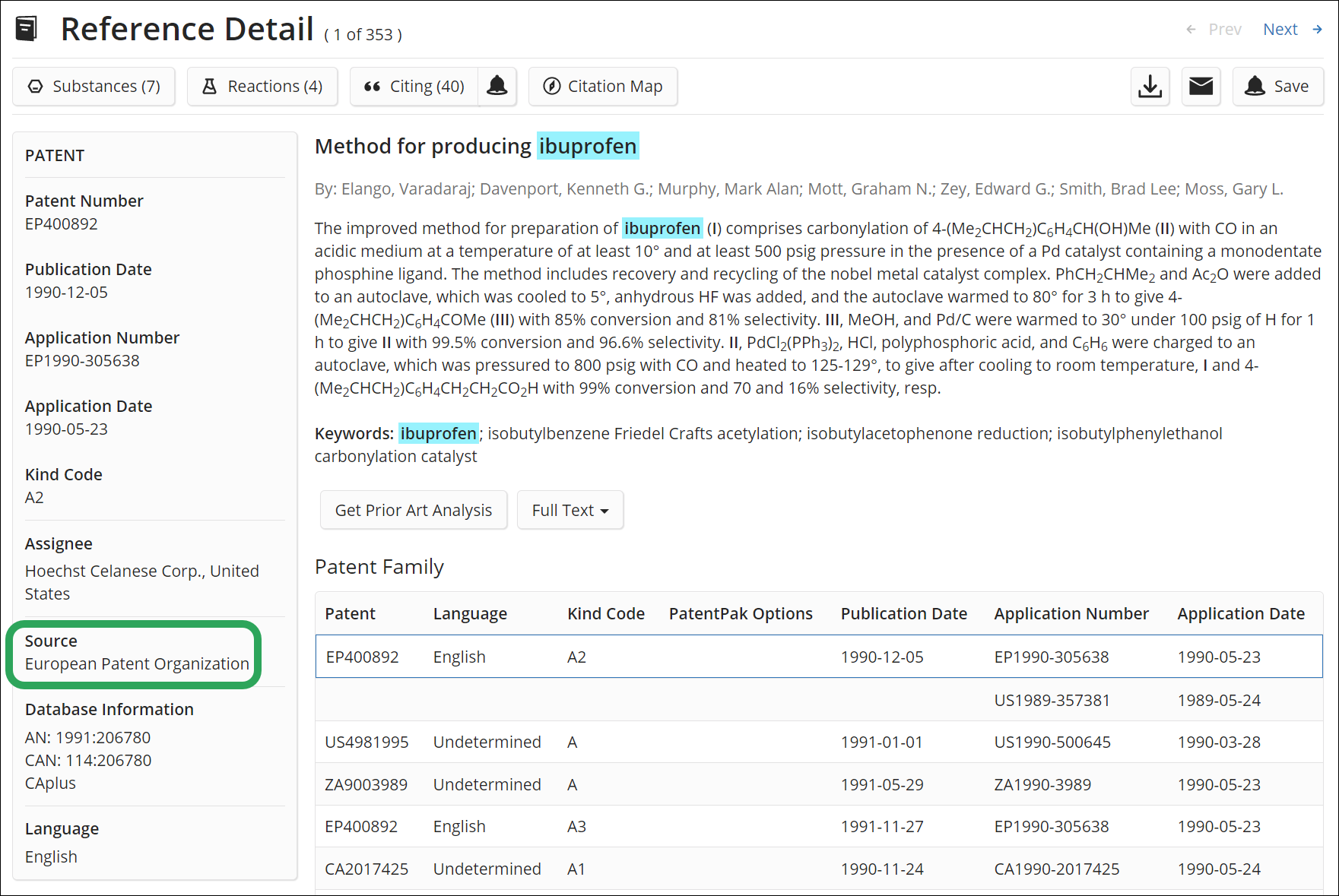The height and width of the screenshot is (896, 1339).
Task: Click the 1 of 353 counter
Action: pyautogui.click(x=363, y=34)
